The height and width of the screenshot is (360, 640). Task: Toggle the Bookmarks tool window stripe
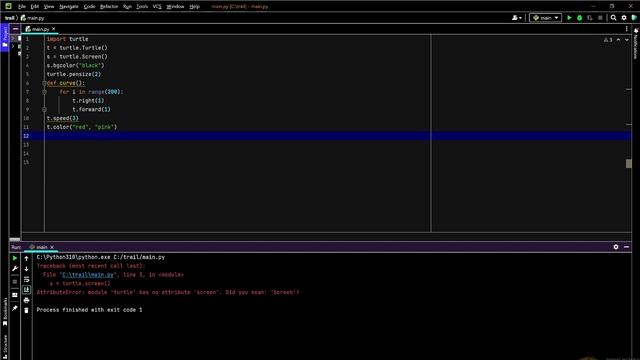point(5,312)
